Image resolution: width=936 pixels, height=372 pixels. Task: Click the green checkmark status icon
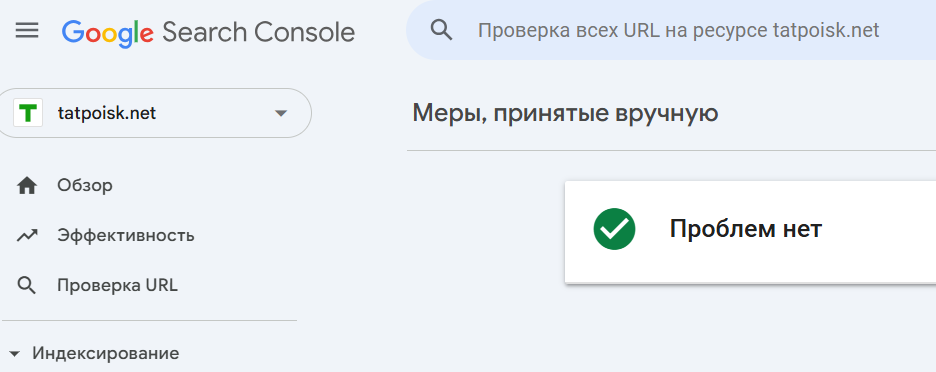(614, 229)
